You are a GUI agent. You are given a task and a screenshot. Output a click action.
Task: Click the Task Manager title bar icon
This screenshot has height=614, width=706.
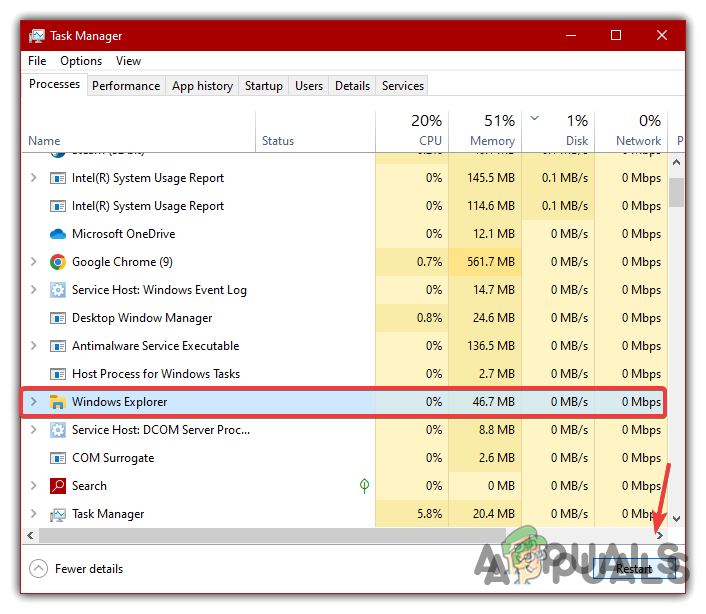(x=37, y=36)
